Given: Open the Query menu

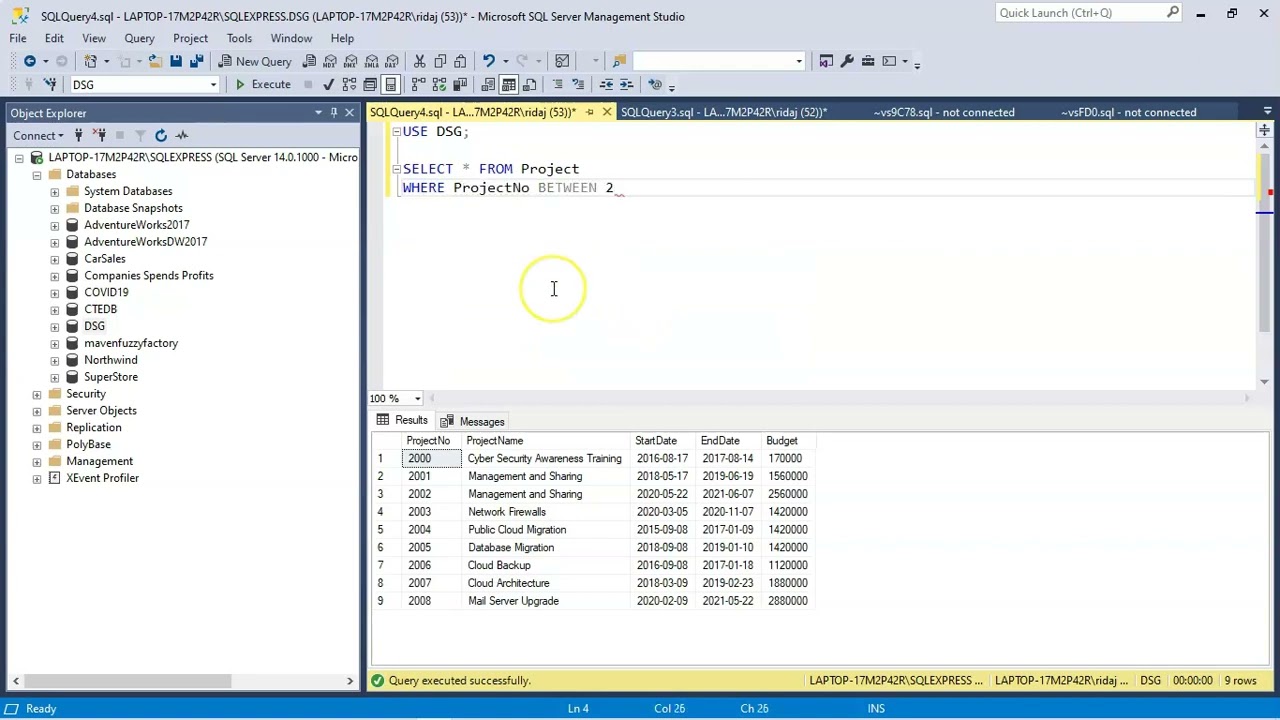Looking at the screenshot, I should click(x=139, y=38).
